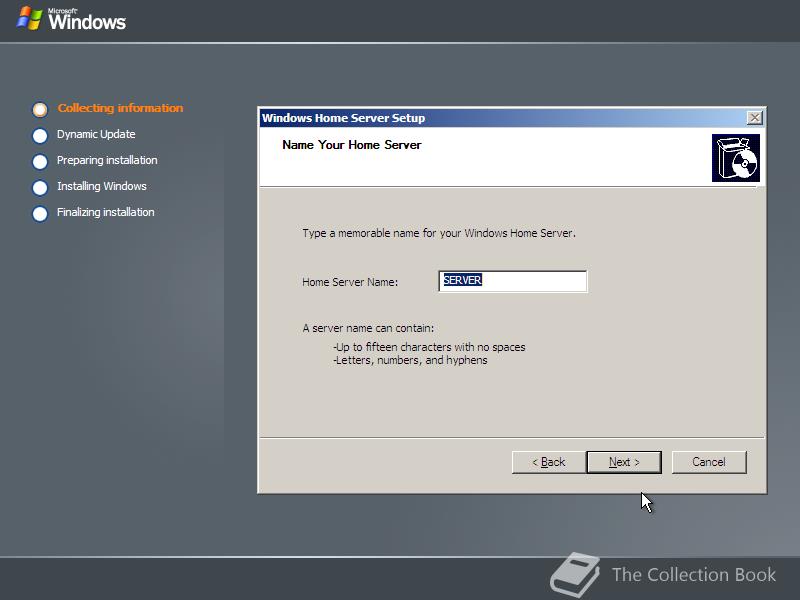The height and width of the screenshot is (600, 800).
Task: Select the Dynamic Update step bullet
Action: point(40,136)
